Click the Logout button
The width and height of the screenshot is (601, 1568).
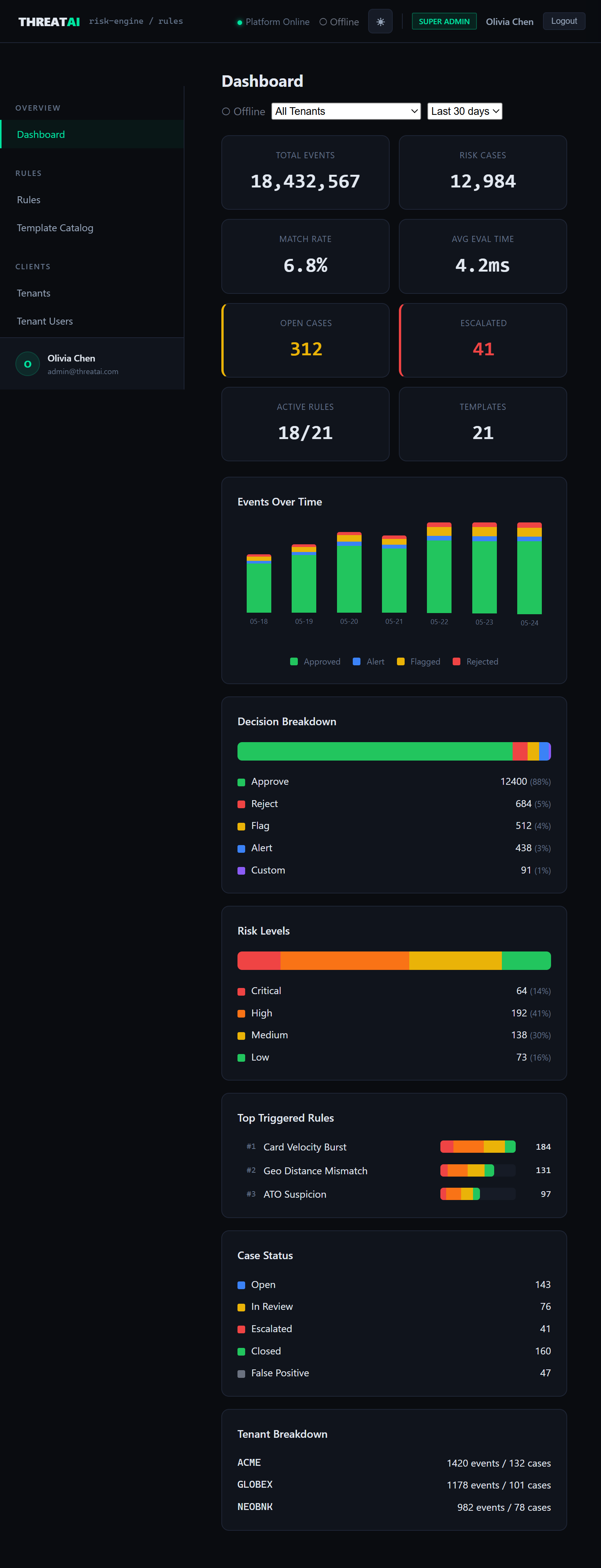(564, 21)
